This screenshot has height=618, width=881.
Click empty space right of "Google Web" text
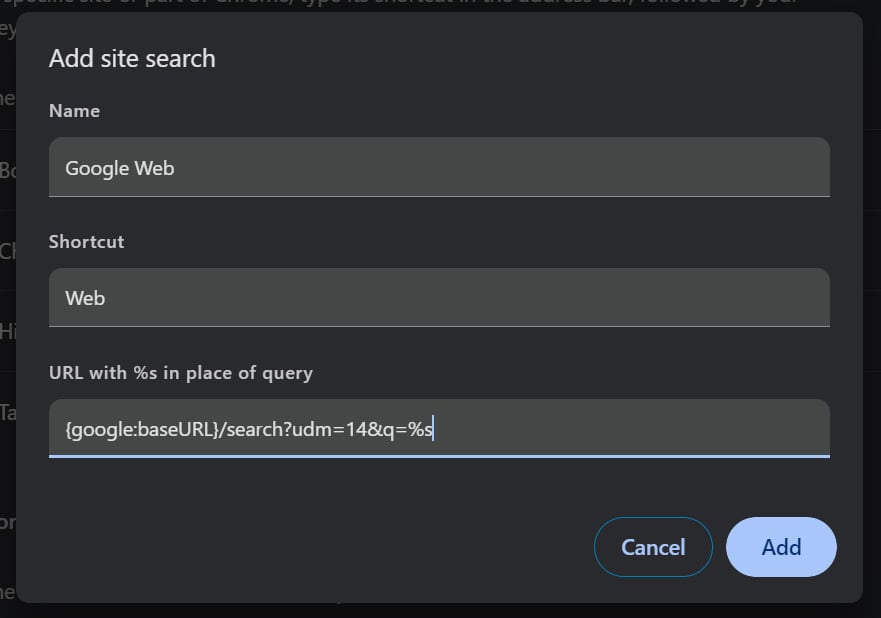(x=500, y=168)
